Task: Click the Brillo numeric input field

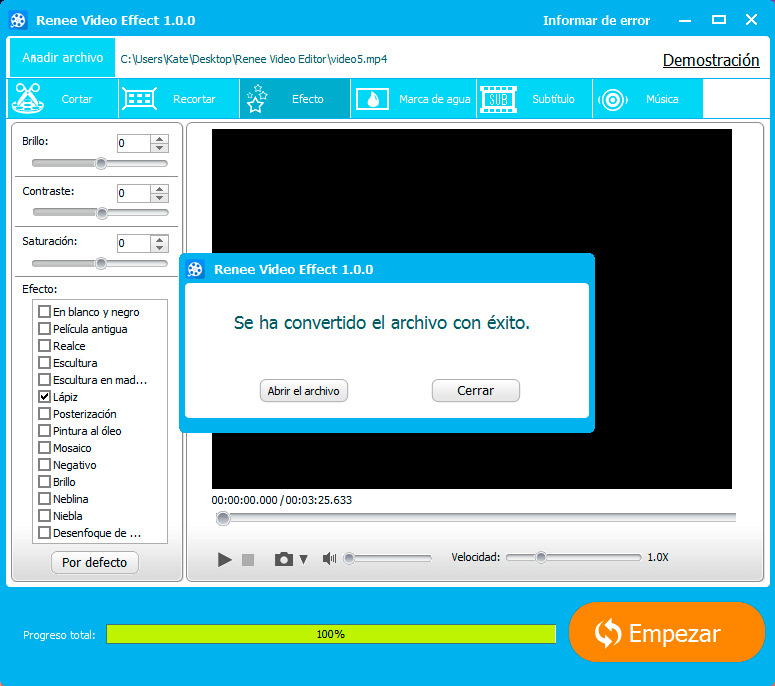Action: coord(133,143)
